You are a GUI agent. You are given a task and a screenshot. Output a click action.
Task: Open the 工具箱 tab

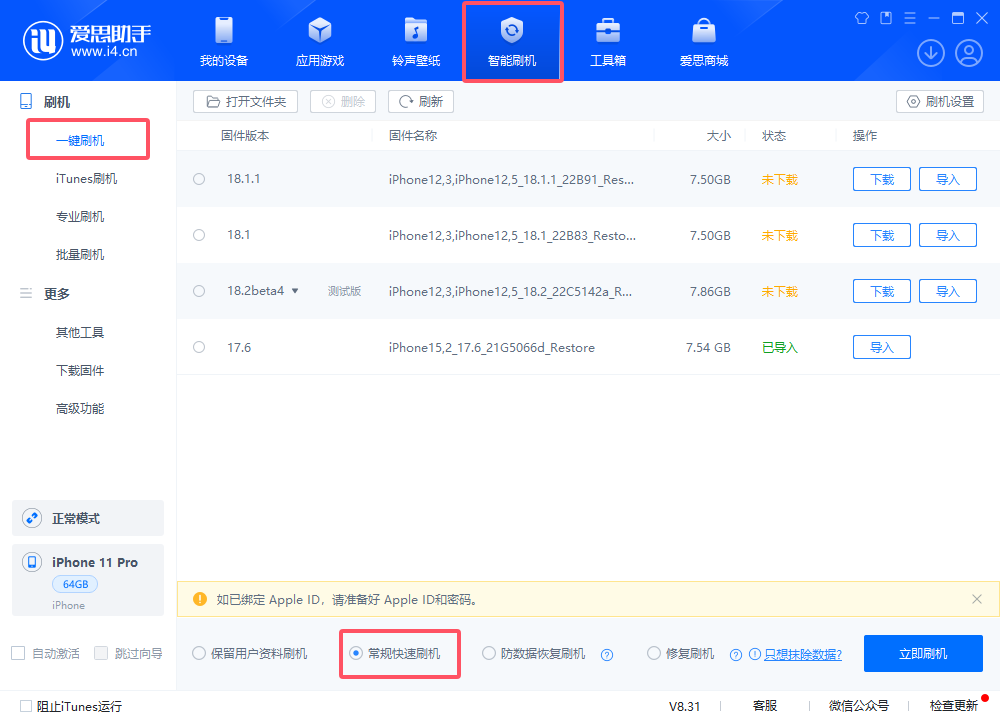pos(608,42)
